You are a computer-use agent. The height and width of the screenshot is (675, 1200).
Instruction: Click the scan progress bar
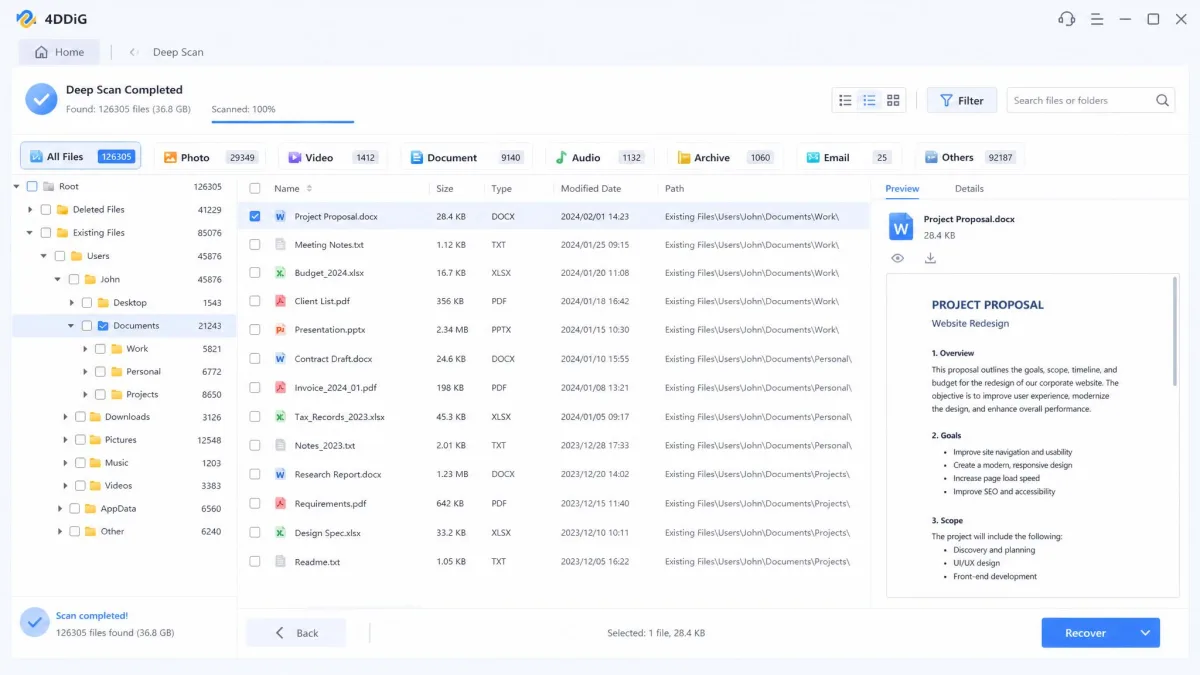click(282, 121)
